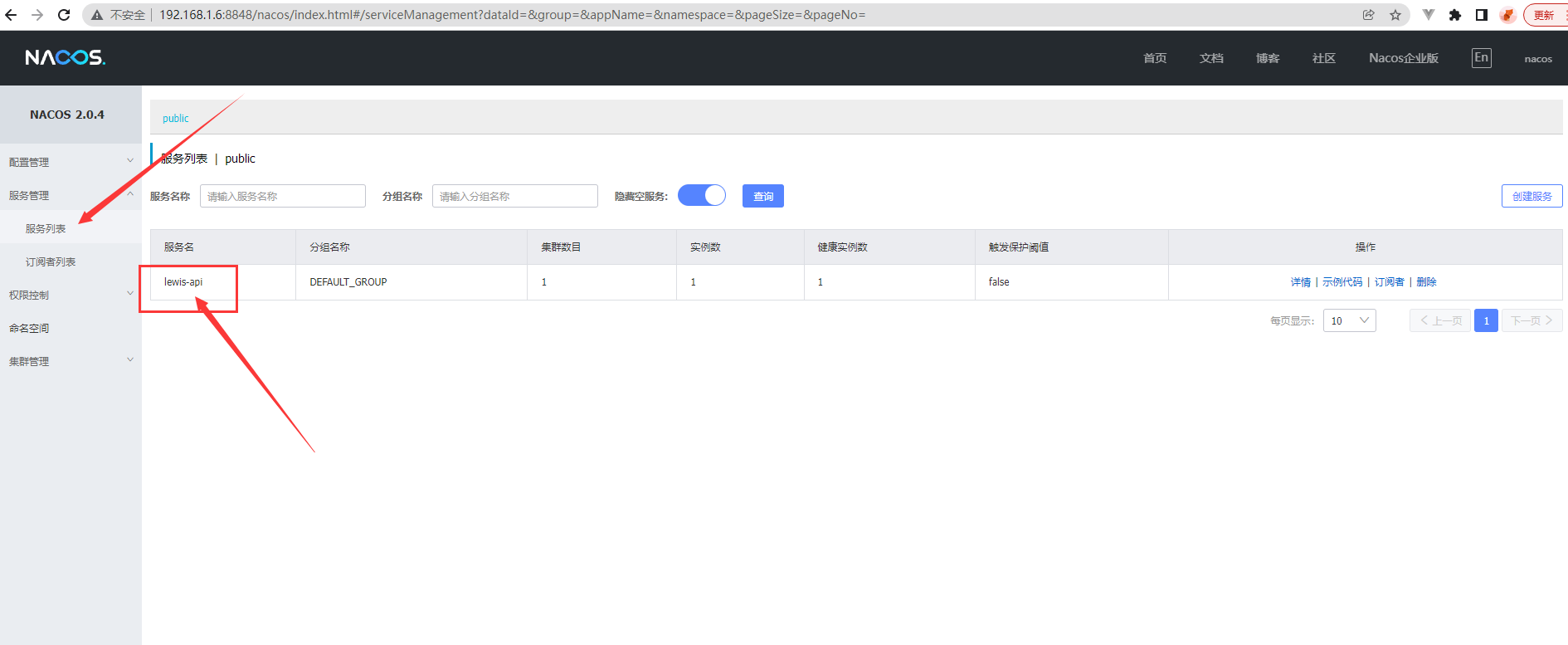
Task: Click the NACOS 2.0.4 version label
Action: click(x=67, y=115)
